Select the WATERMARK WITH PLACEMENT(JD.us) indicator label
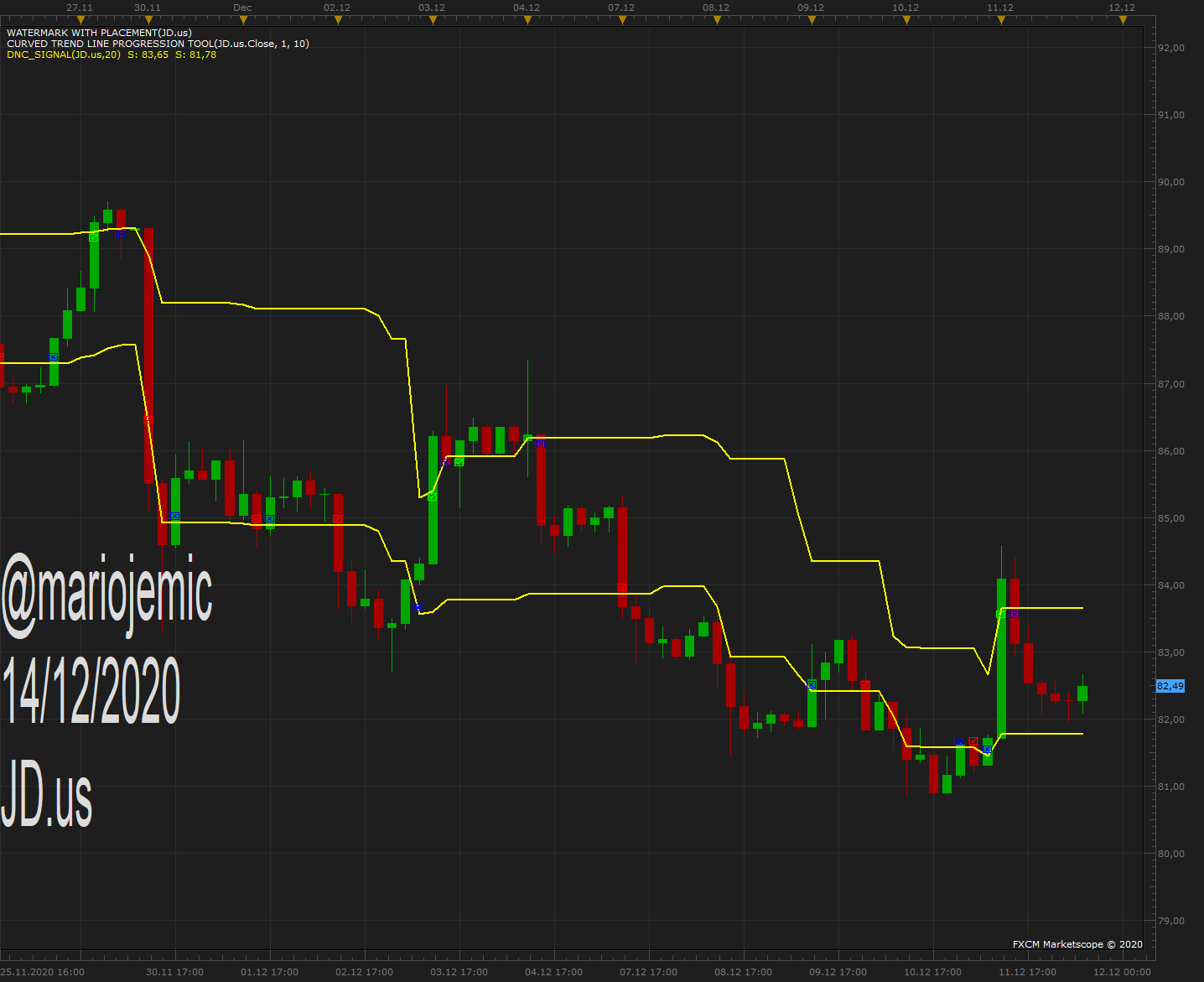1204x982 pixels. point(99,33)
